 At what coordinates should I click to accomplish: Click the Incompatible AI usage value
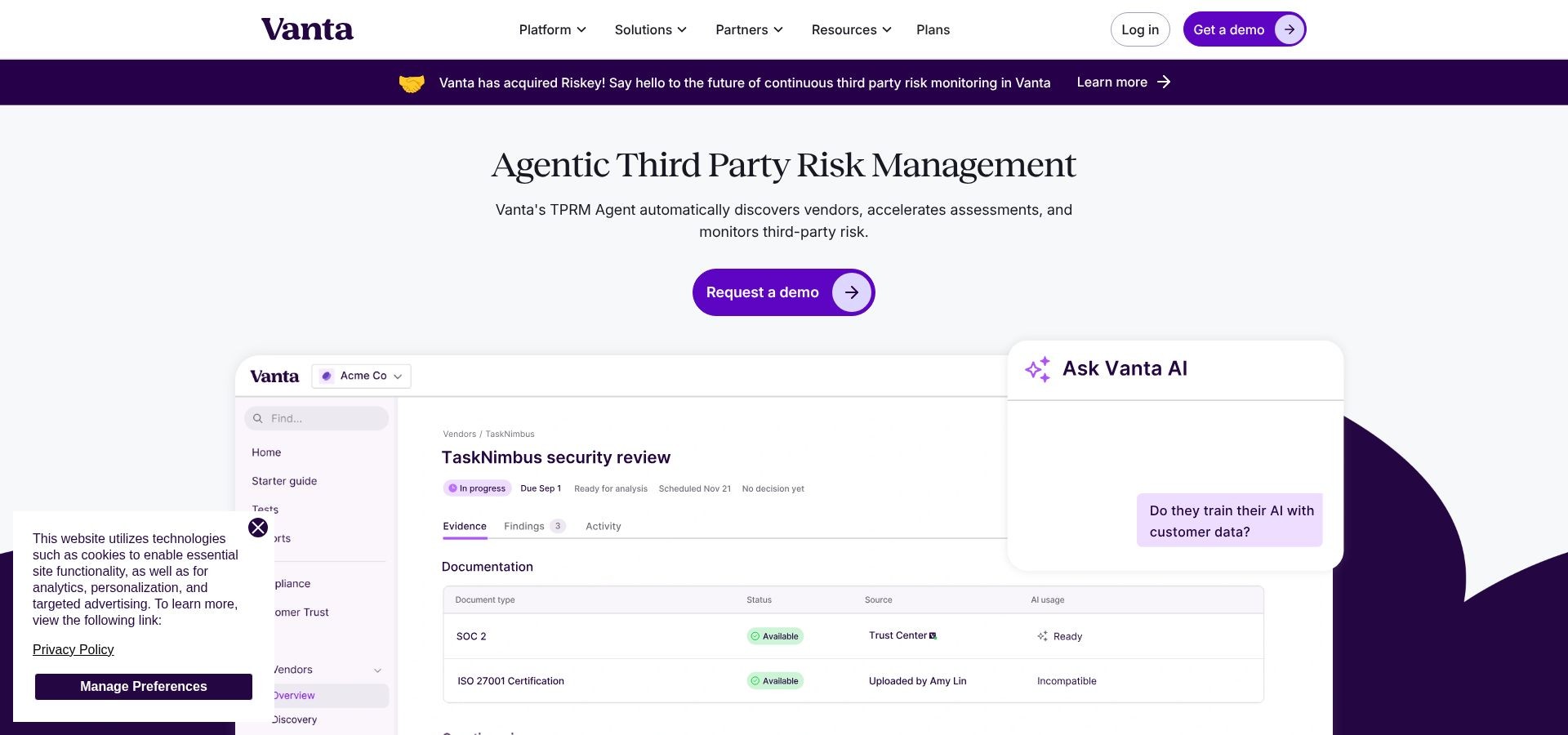[x=1067, y=681]
